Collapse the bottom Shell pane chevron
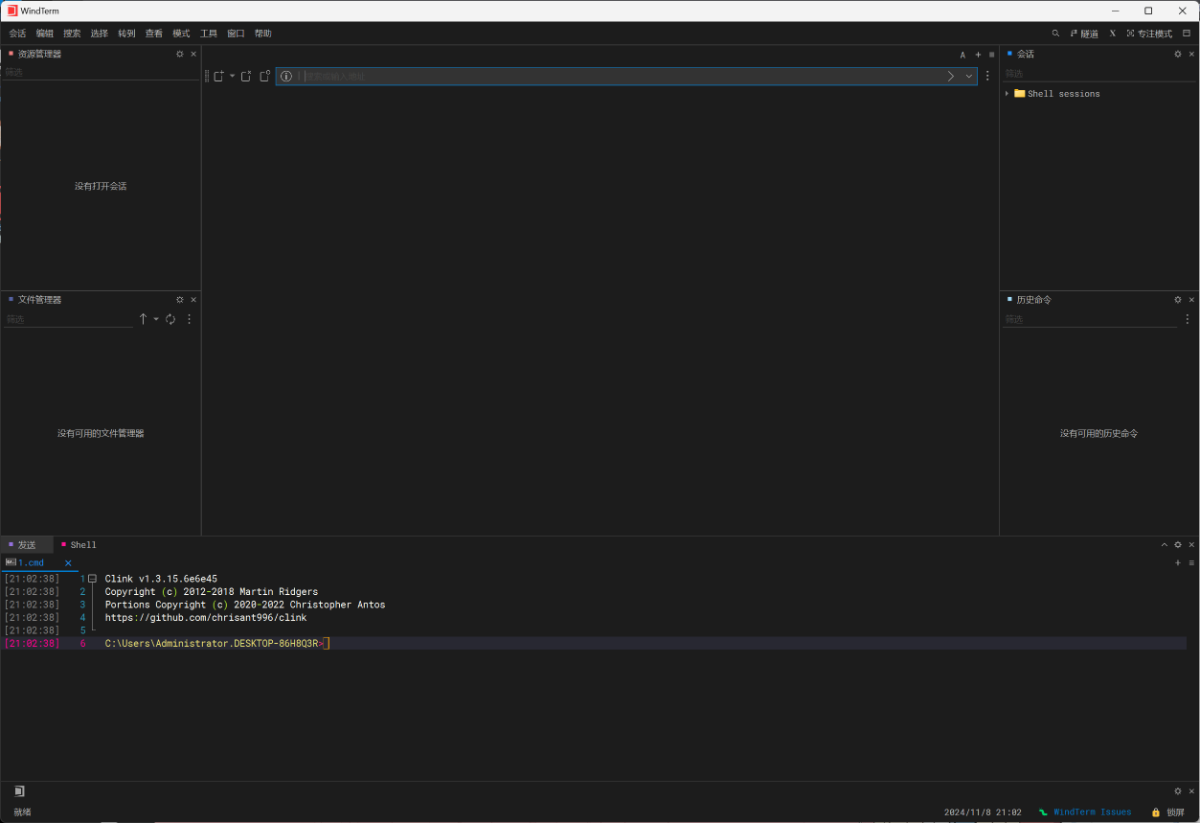This screenshot has width=1200, height=823. pos(1164,545)
